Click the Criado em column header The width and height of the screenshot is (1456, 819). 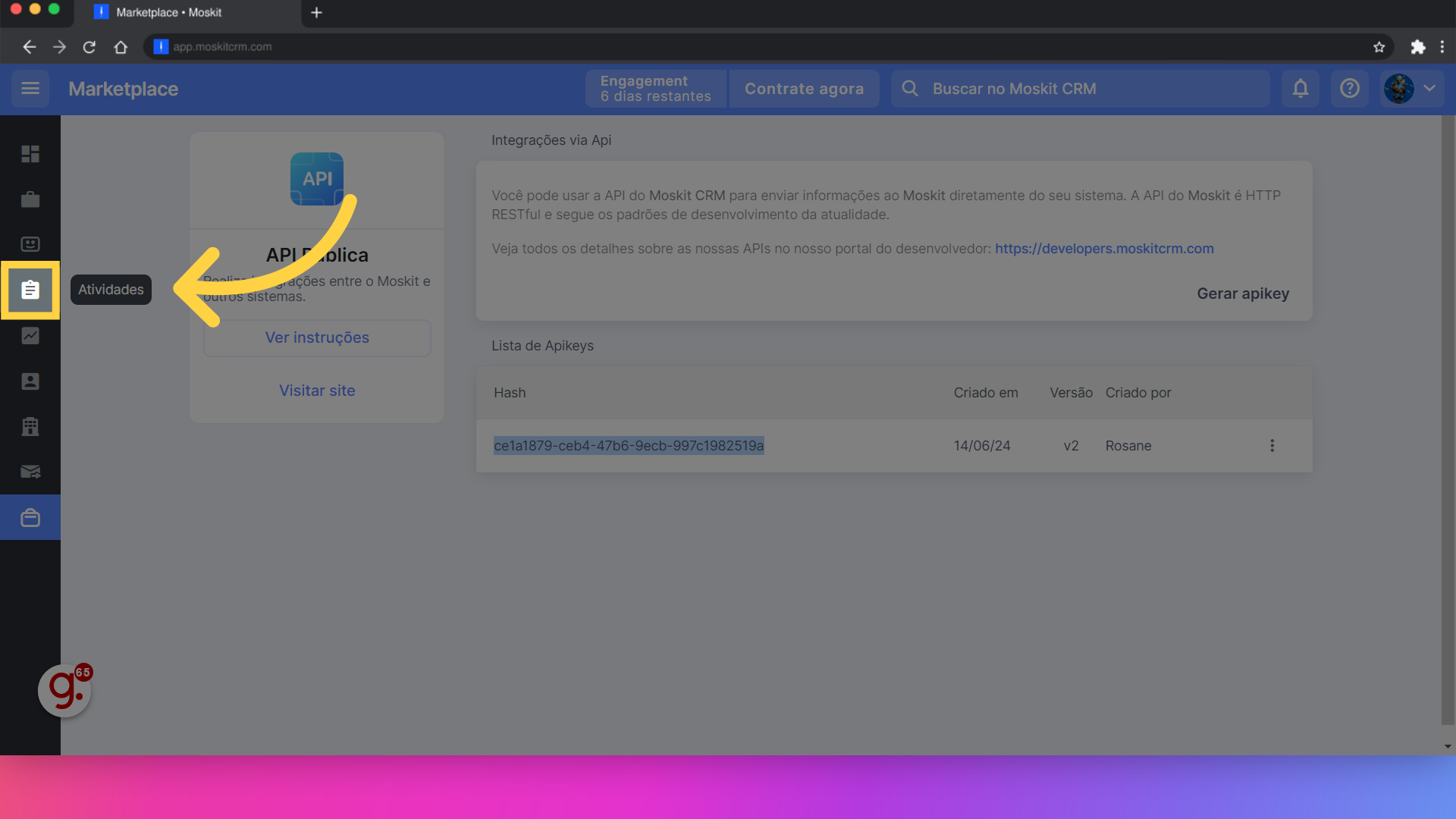point(986,393)
